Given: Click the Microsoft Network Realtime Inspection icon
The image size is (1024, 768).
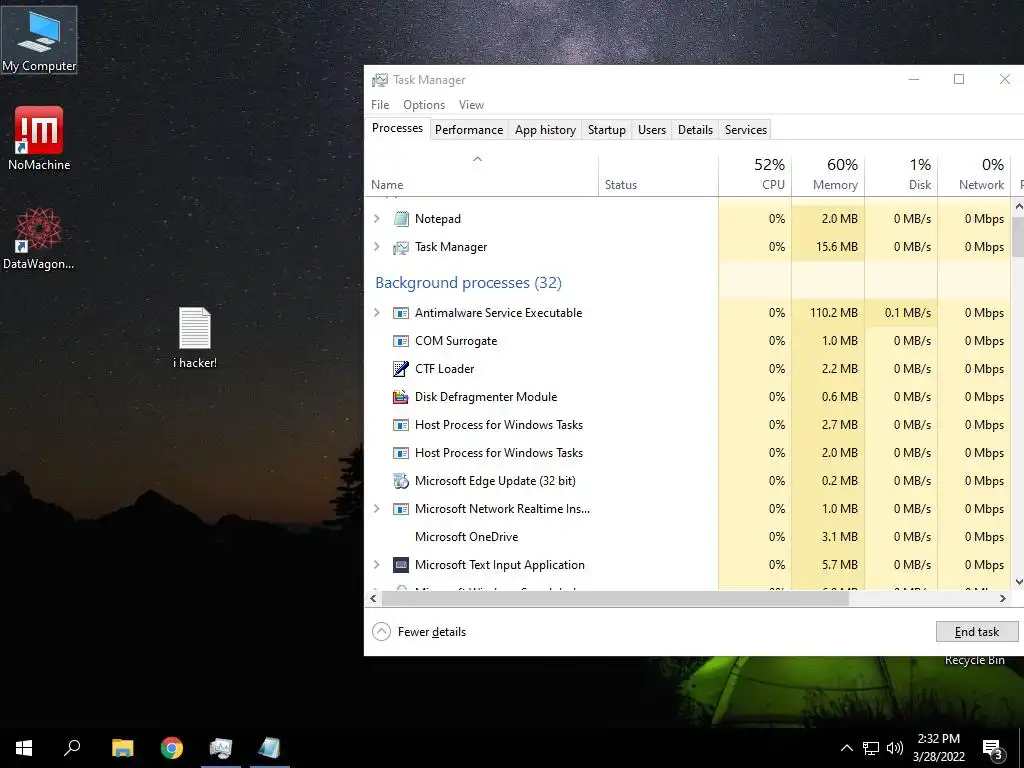Looking at the screenshot, I should point(401,509).
